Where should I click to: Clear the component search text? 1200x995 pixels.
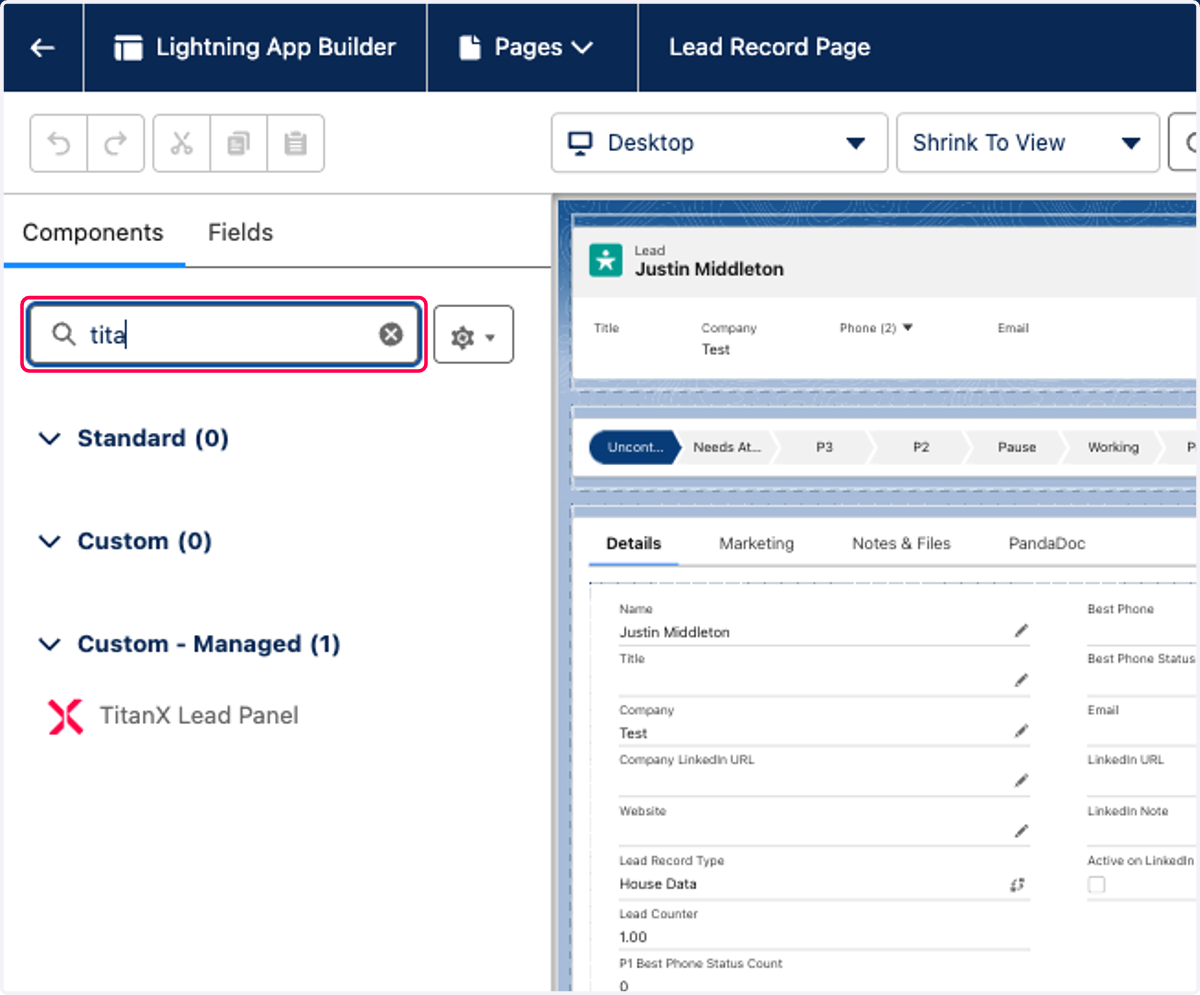tap(391, 334)
